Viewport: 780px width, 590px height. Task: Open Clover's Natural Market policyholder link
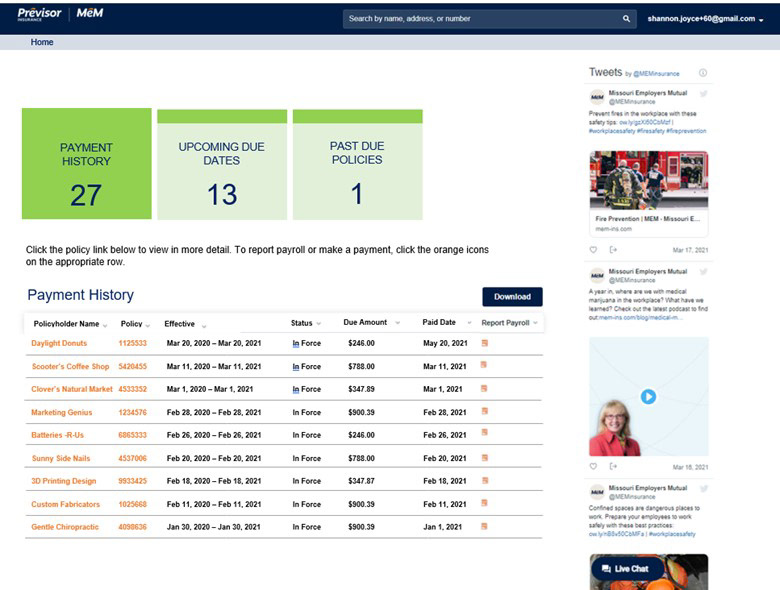[72, 389]
